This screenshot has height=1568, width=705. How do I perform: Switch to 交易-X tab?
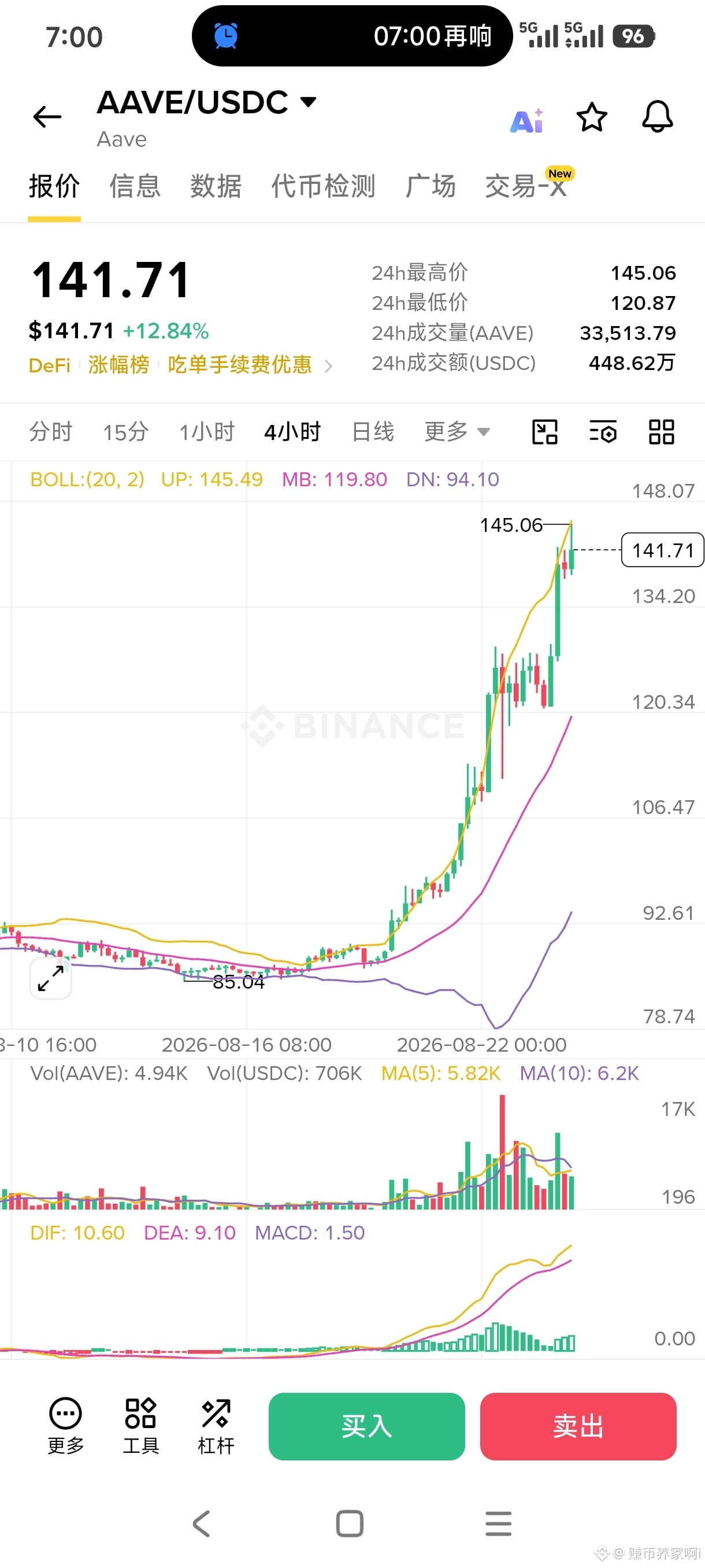[x=527, y=186]
